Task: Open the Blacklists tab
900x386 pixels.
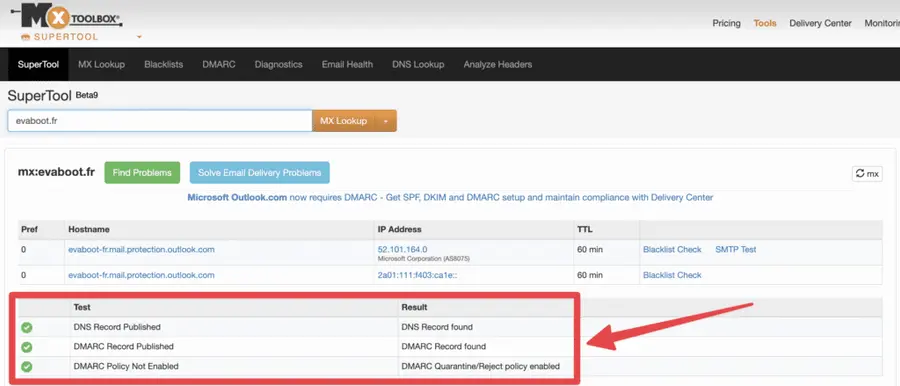Action: [164, 64]
